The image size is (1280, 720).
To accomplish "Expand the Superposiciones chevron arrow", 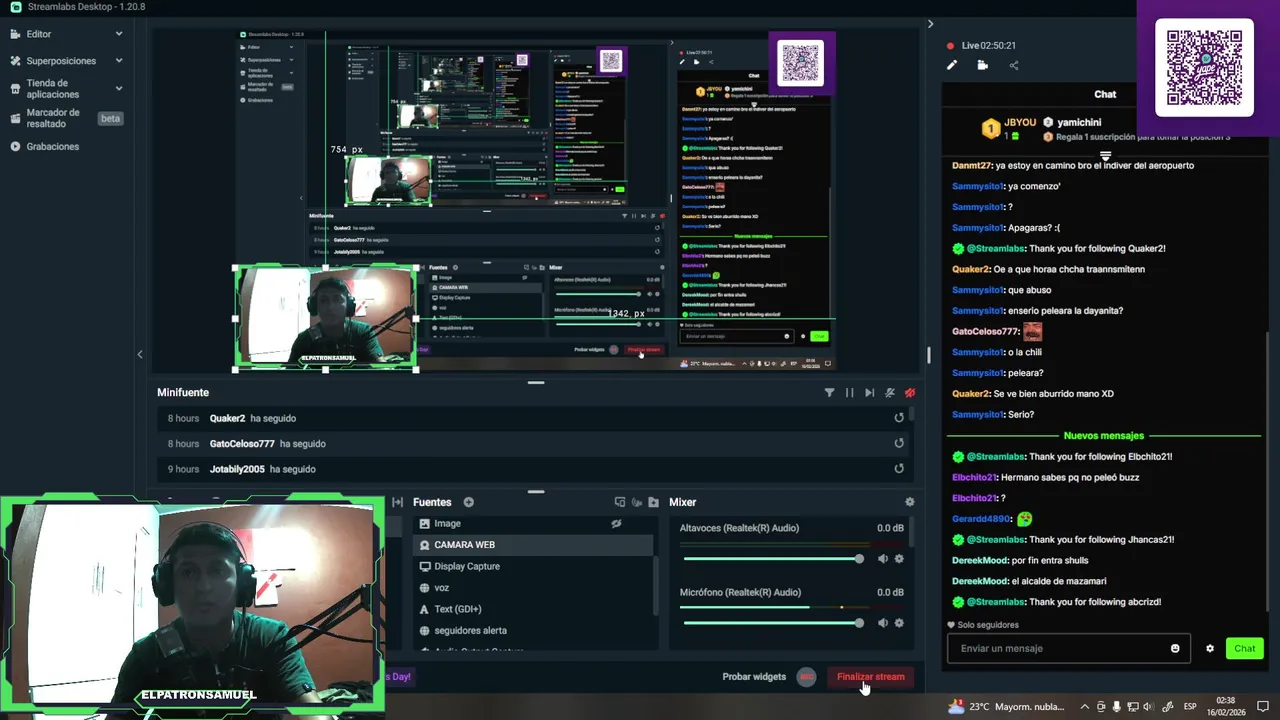I will click(119, 61).
